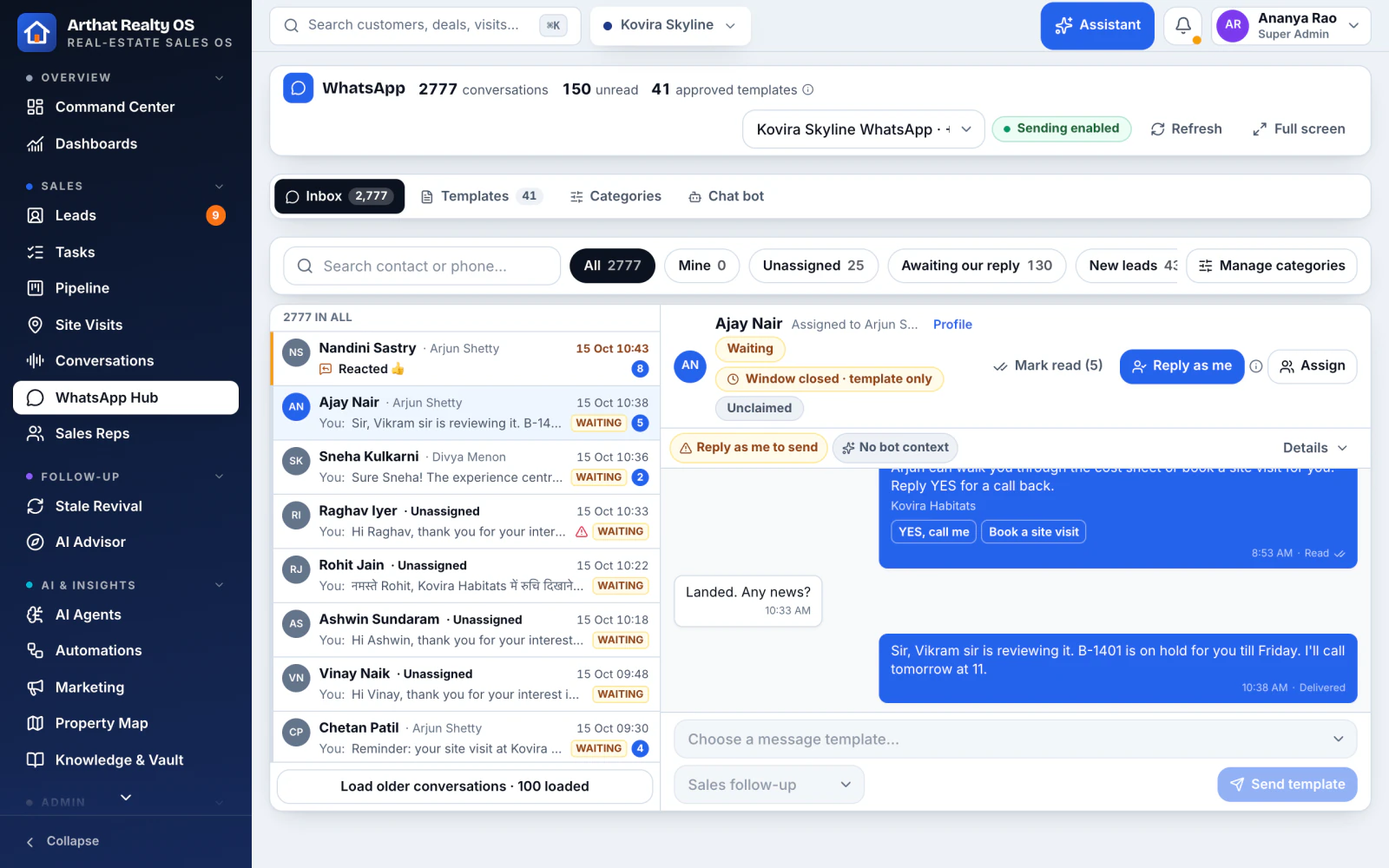This screenshot has height=868, width=1389.
Task: Open Site Visits in sidebar
Action: [x=126, y=325]
